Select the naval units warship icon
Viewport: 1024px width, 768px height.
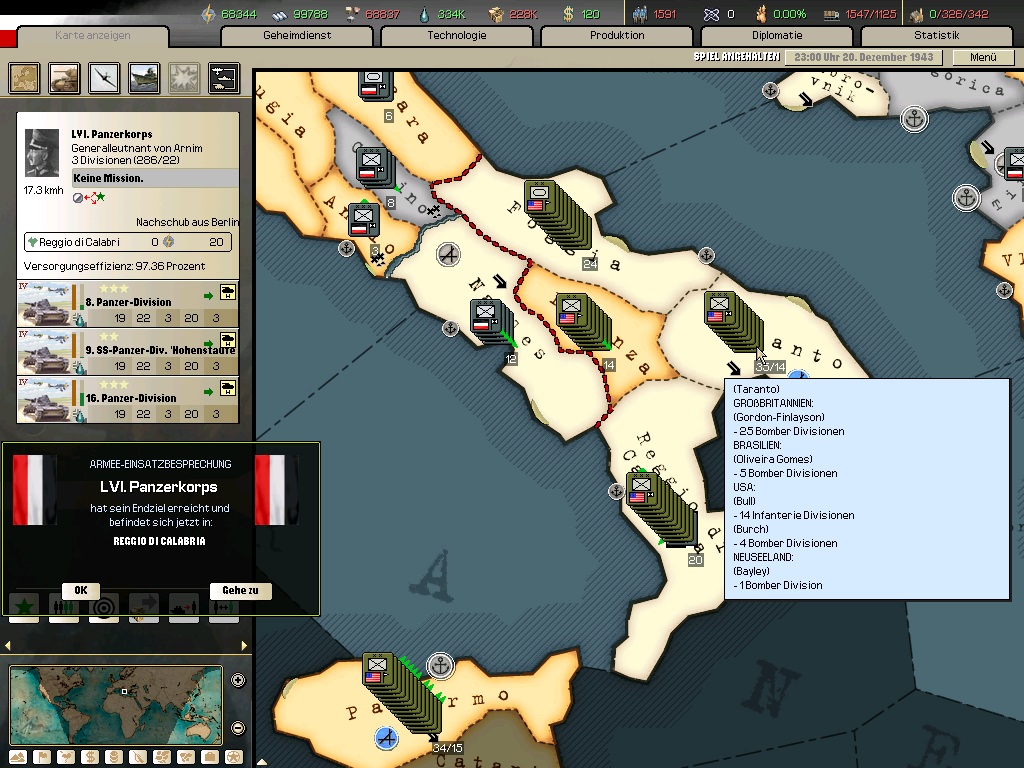144,78
